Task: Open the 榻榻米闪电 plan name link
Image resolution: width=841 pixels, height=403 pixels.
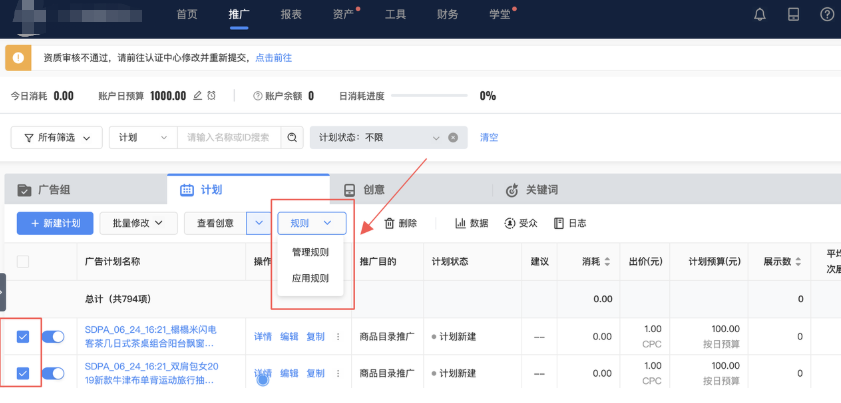Action: click(x=151, y=336)
